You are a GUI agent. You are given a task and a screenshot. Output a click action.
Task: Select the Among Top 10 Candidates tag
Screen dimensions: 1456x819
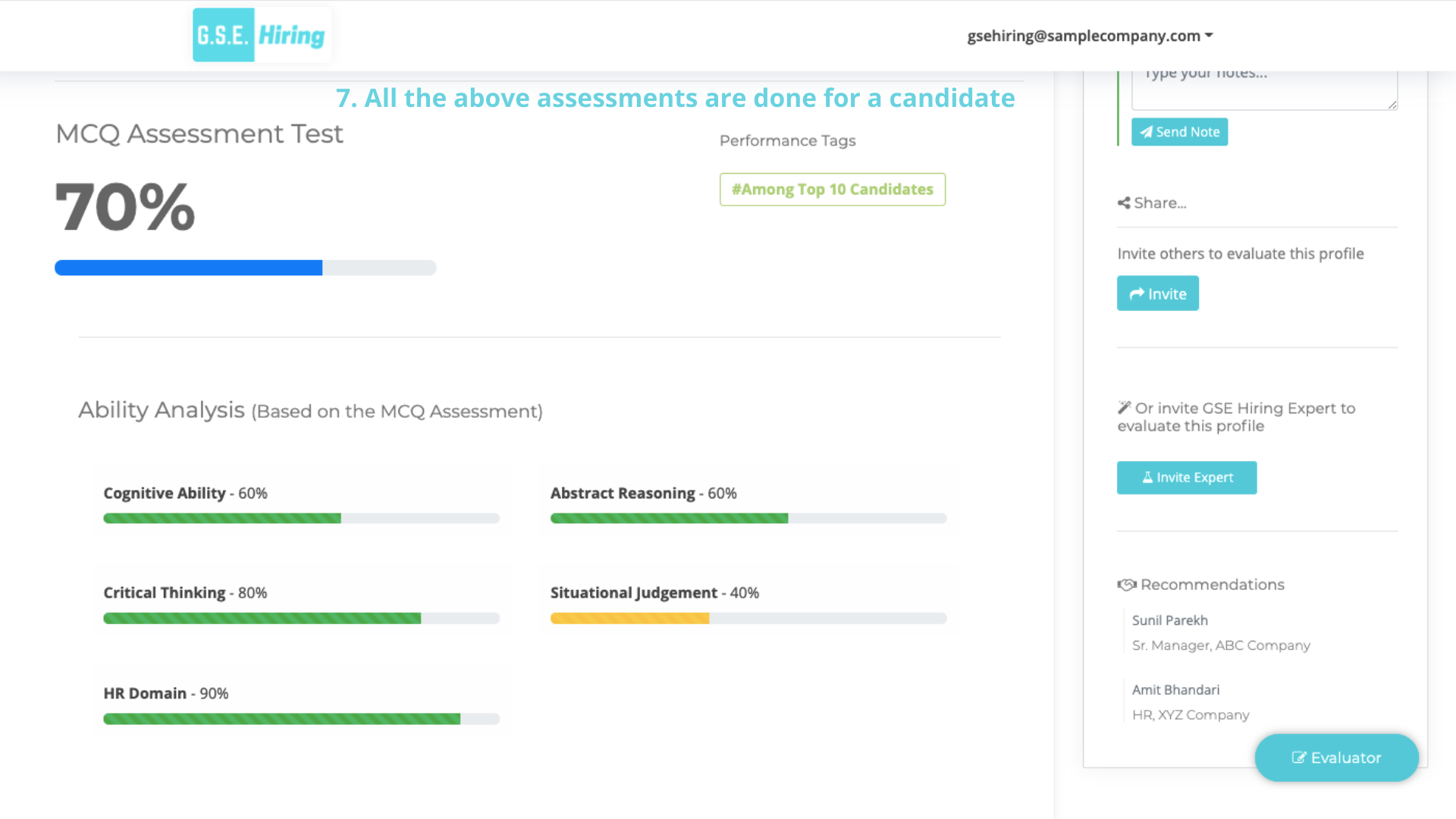pos(832,190)
